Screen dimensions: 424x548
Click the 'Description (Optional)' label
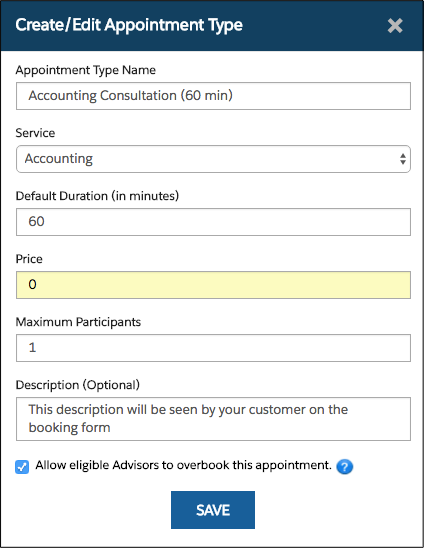78,385
